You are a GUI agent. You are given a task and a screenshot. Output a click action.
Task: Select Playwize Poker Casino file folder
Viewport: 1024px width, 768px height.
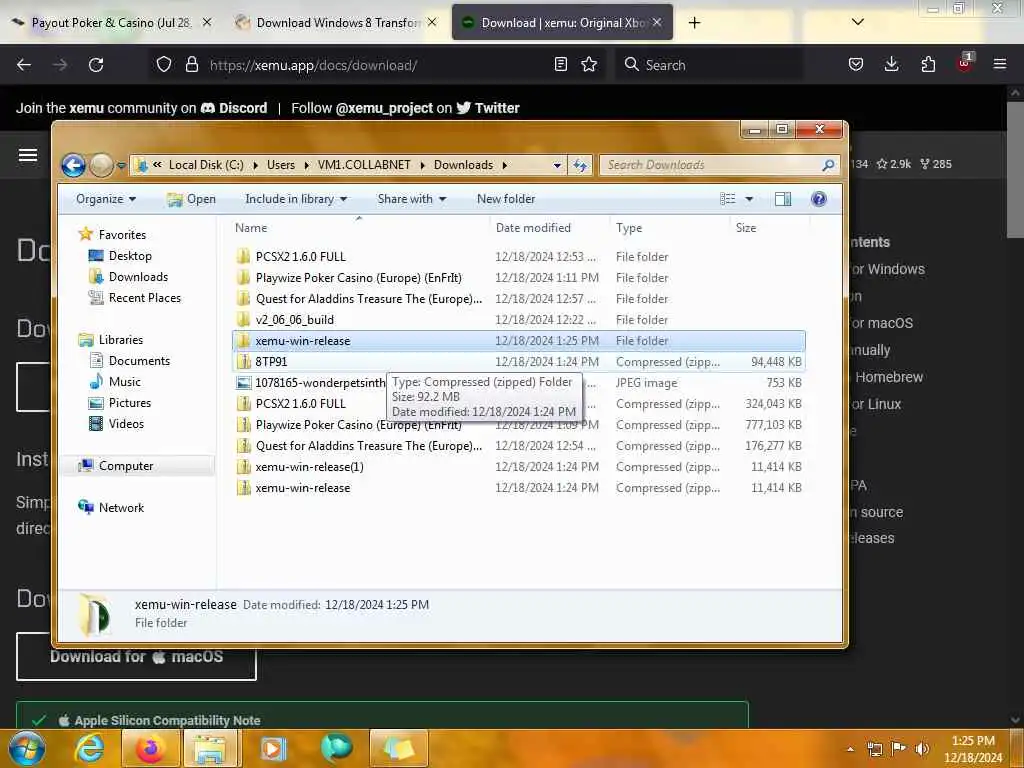pyautogui.click(x=519, y=278)
